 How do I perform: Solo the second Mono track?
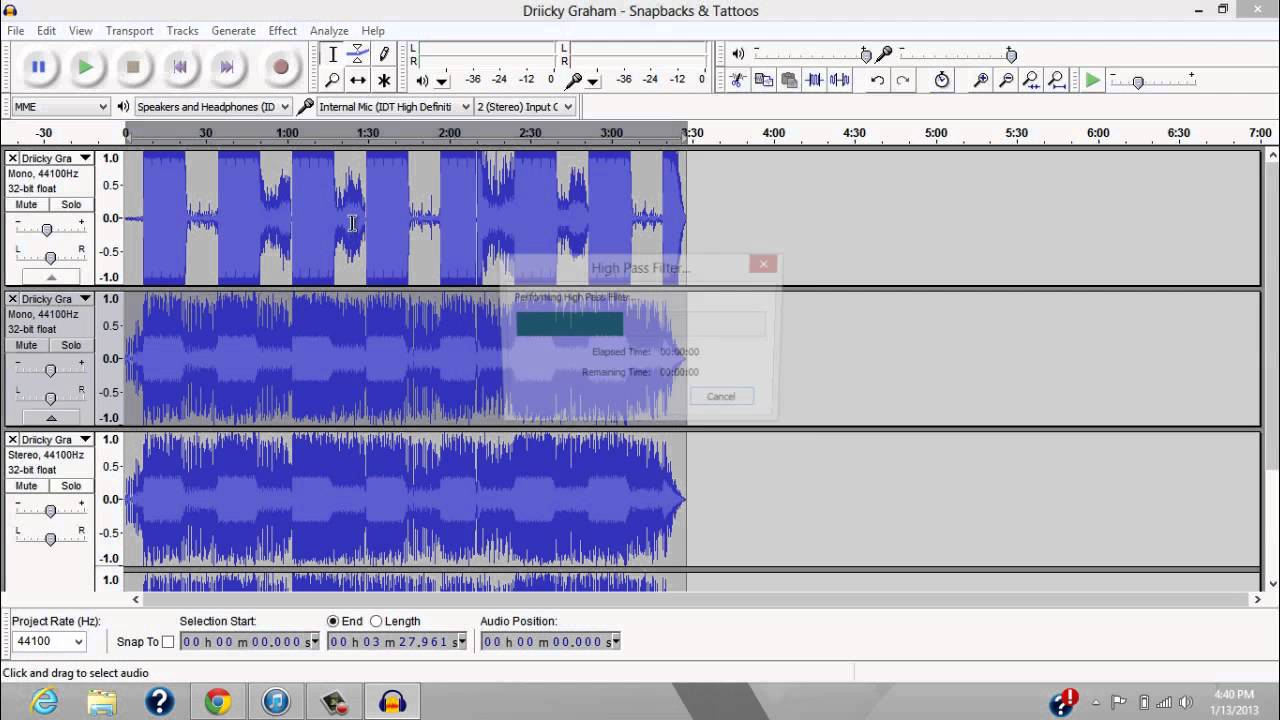point(71,345)
